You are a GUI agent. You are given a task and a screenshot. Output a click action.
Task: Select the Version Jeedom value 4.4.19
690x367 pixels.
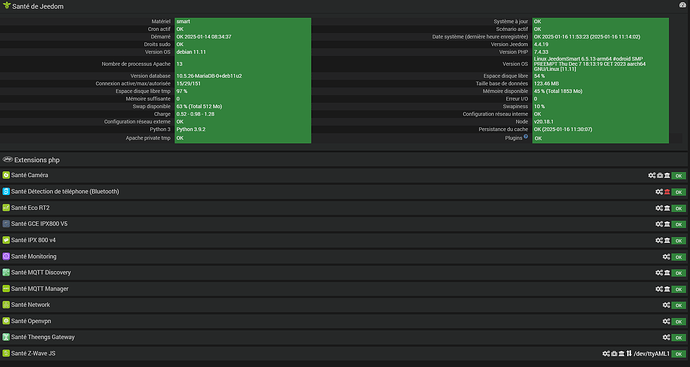coord(541,44)
